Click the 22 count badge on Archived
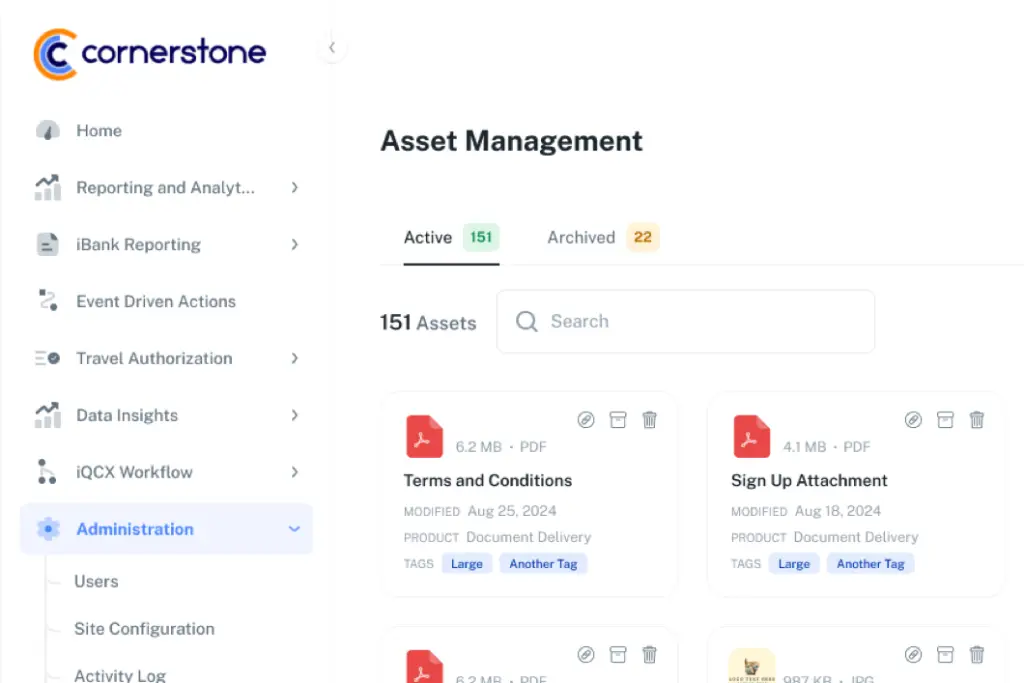This screenshot has width=1024, height=683. (x=643, y=237)
